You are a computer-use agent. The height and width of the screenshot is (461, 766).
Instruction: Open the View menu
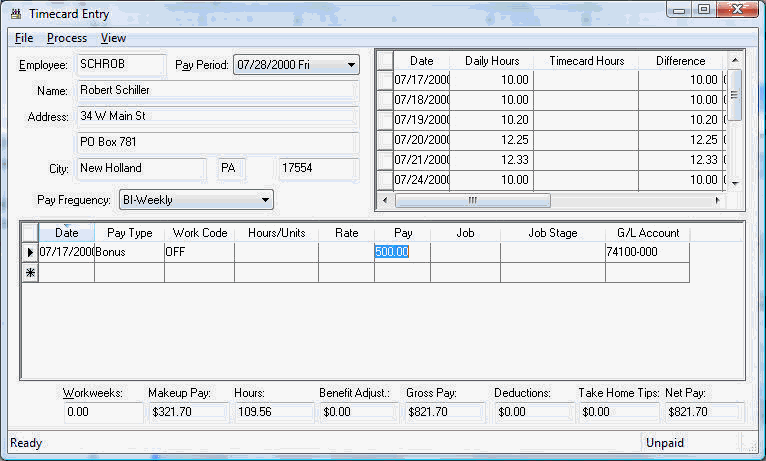[x=113, y=38]
